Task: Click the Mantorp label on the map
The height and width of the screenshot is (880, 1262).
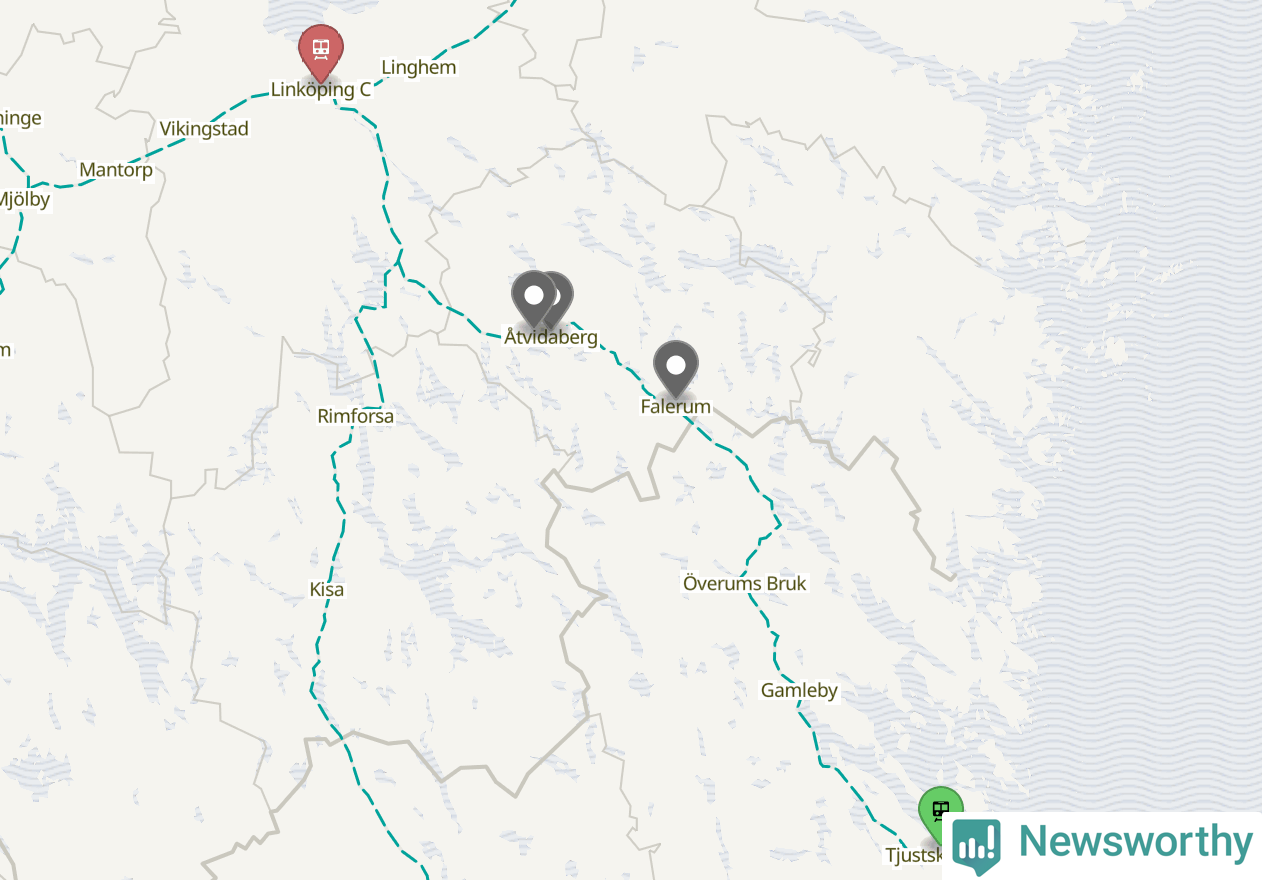Action: click(116, 170)
